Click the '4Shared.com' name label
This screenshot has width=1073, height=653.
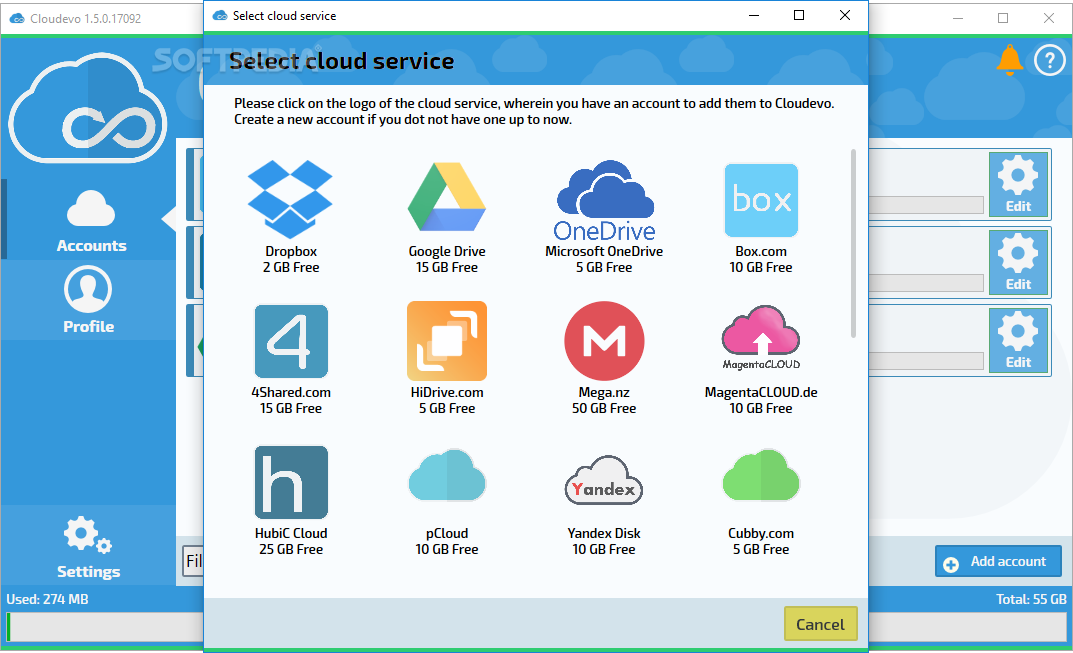click(x=291, y=392)
